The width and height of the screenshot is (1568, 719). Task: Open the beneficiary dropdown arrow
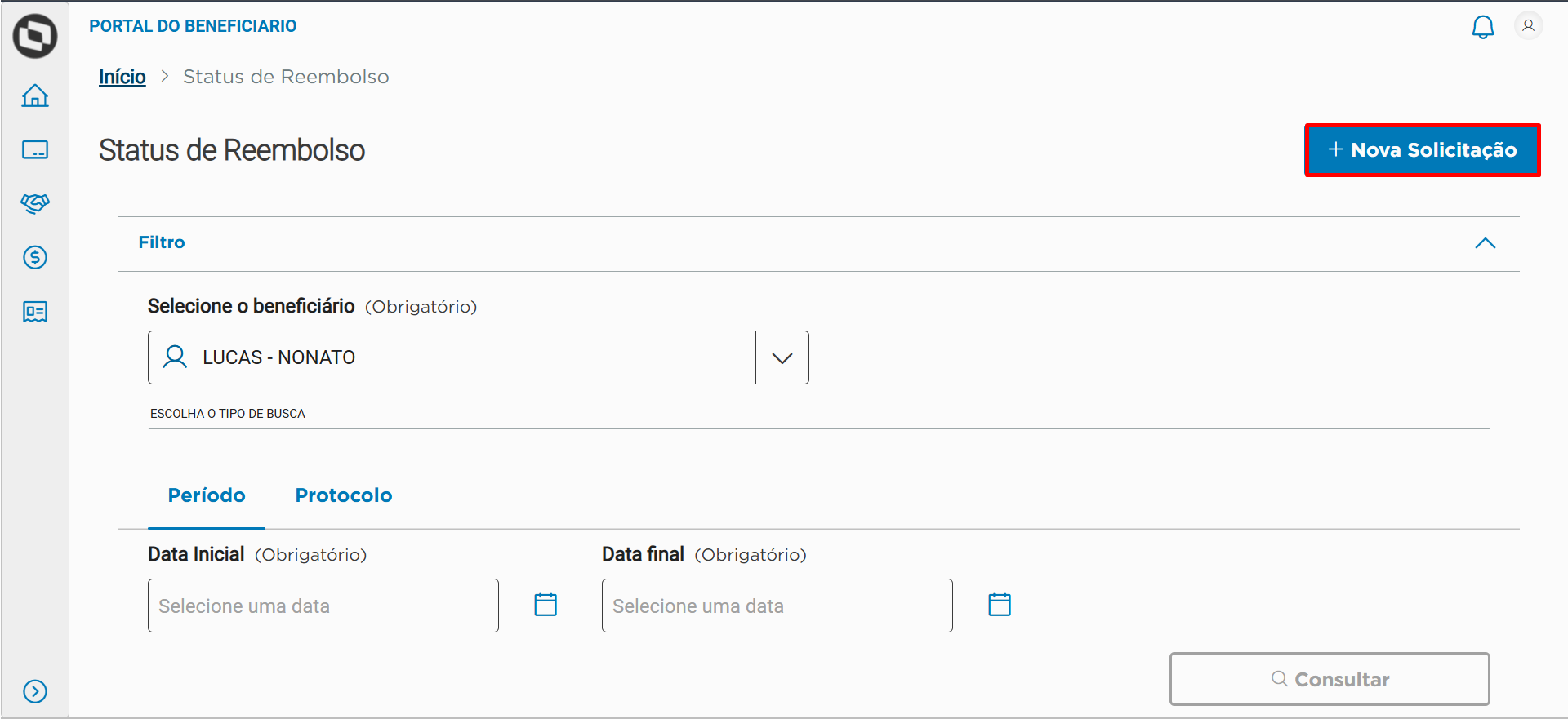pos(782,357)
